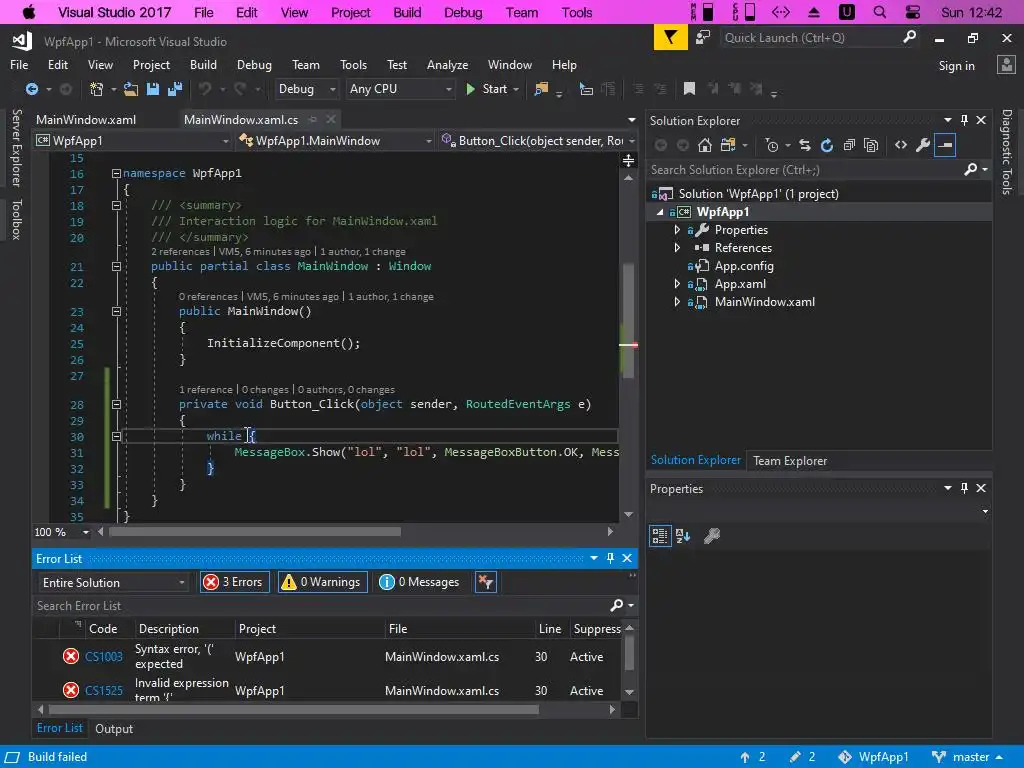
Task: Click the master branch button in status bar
Action: point(968,757)
